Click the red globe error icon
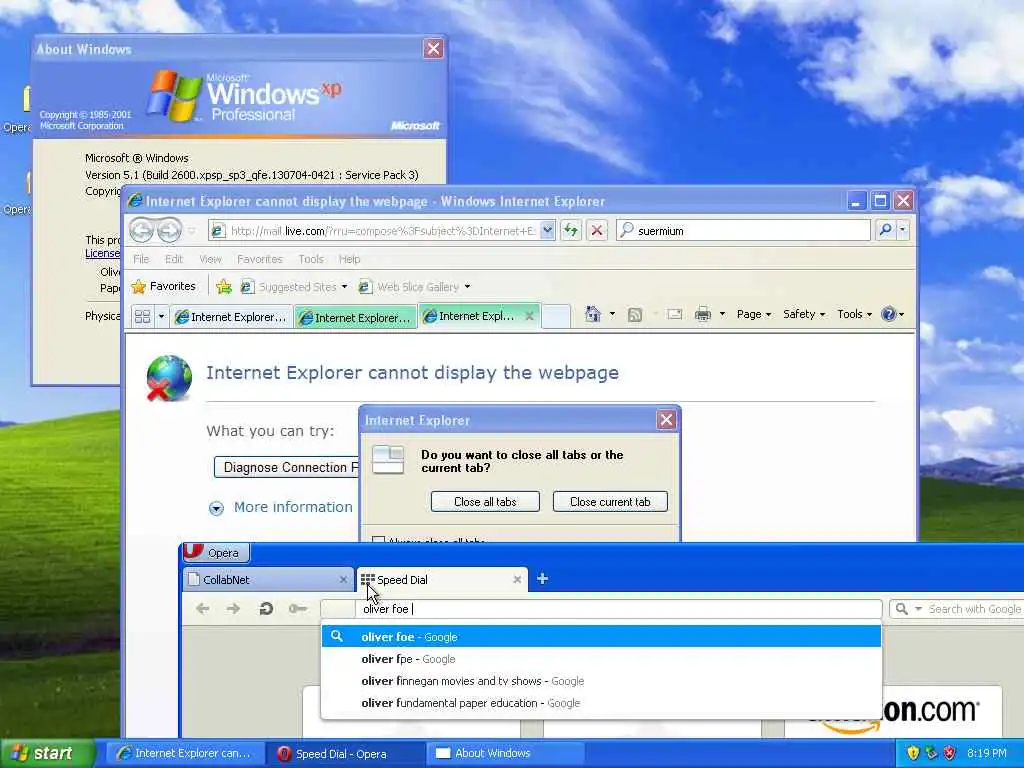 point(169,378)
